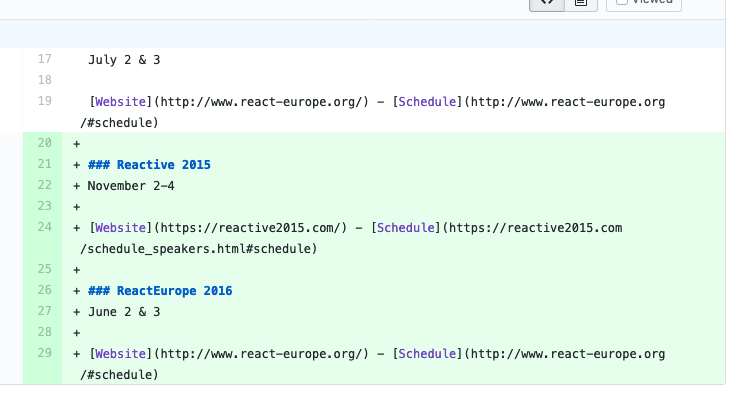Screen dimensions: 739x401
Task: Select added line number 26
Action: (x=44, y=290)
